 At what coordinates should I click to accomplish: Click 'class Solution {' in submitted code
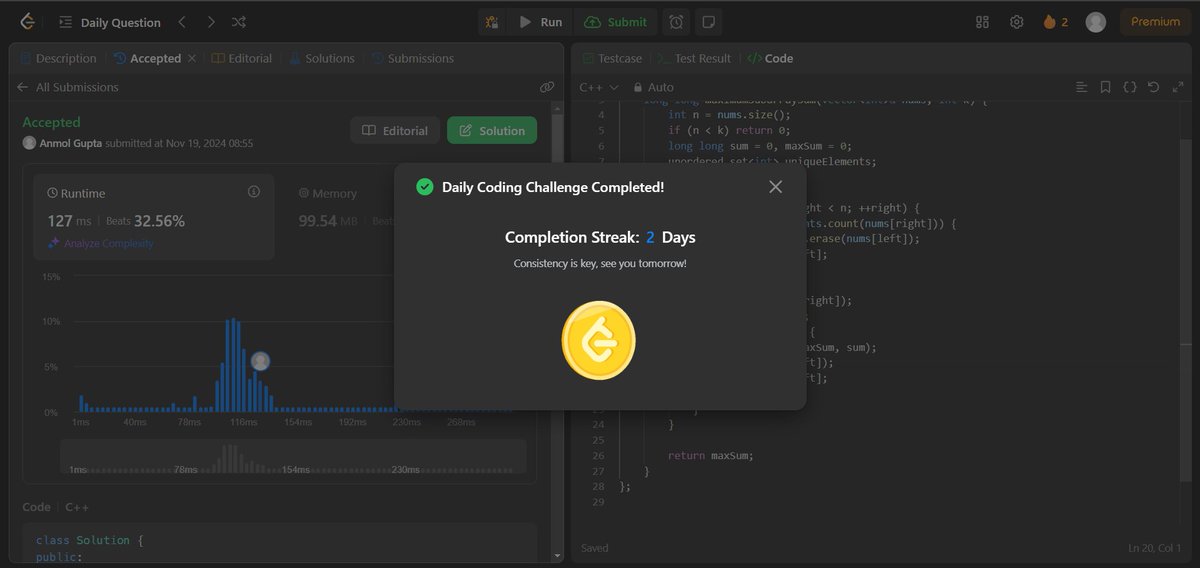[90, 540]
